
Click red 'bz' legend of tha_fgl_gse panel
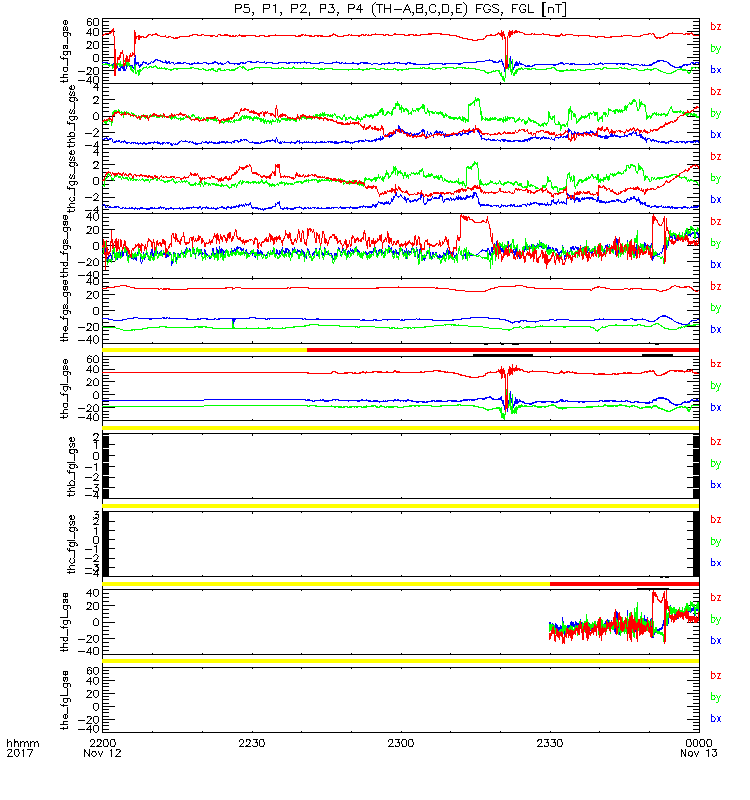(716, 364)
